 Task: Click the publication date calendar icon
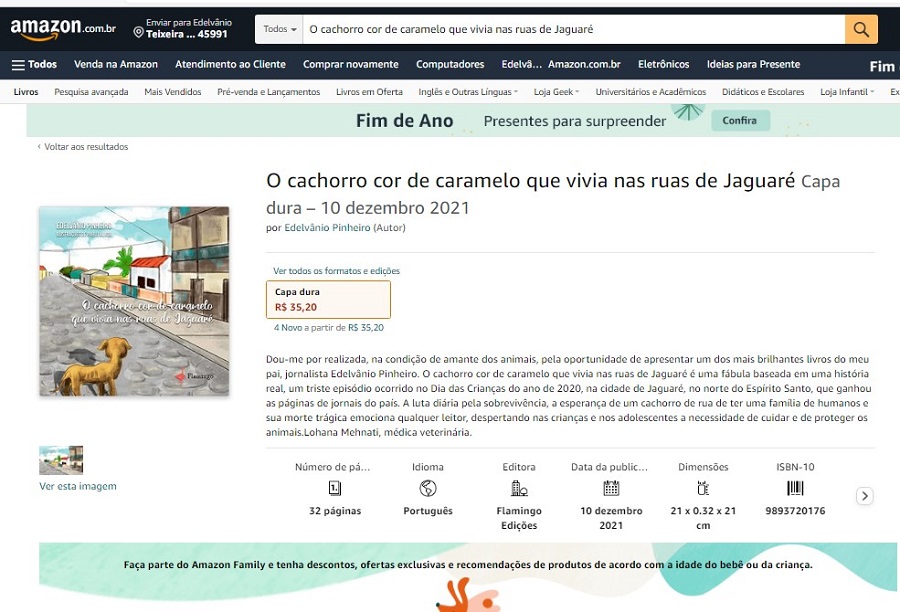tap(611, 488)
